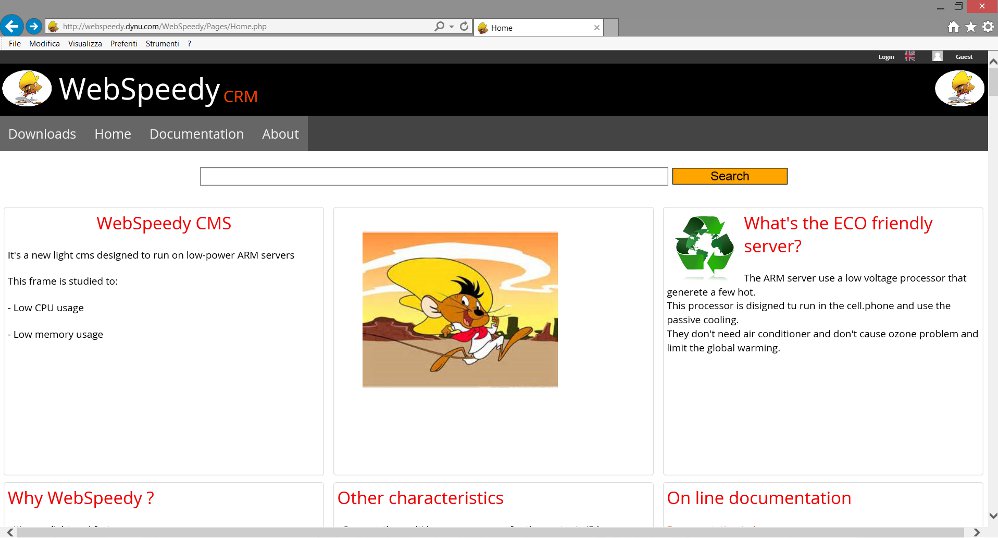Open the File menu

15,44
